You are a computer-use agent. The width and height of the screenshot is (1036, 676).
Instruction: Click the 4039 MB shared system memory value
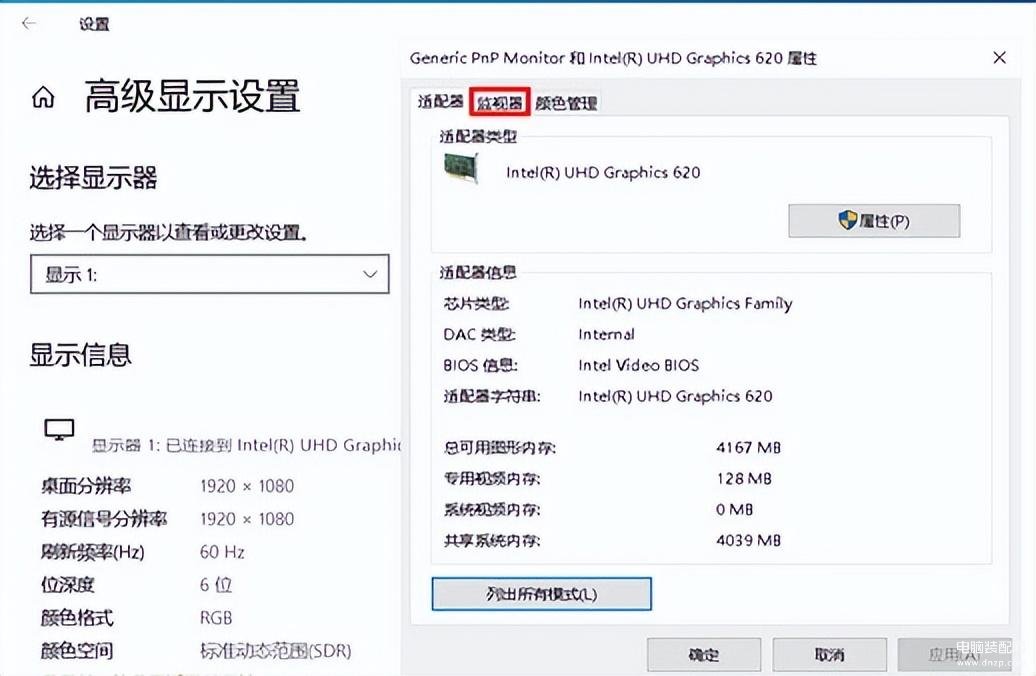(x=748, y=541)
